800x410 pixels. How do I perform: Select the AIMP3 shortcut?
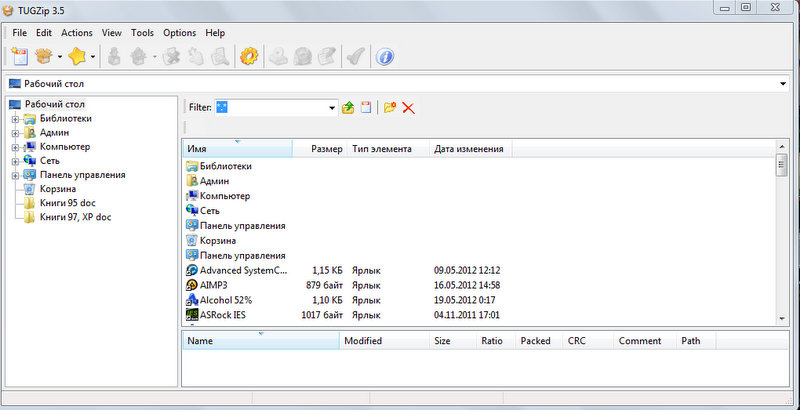click(207, 285)
